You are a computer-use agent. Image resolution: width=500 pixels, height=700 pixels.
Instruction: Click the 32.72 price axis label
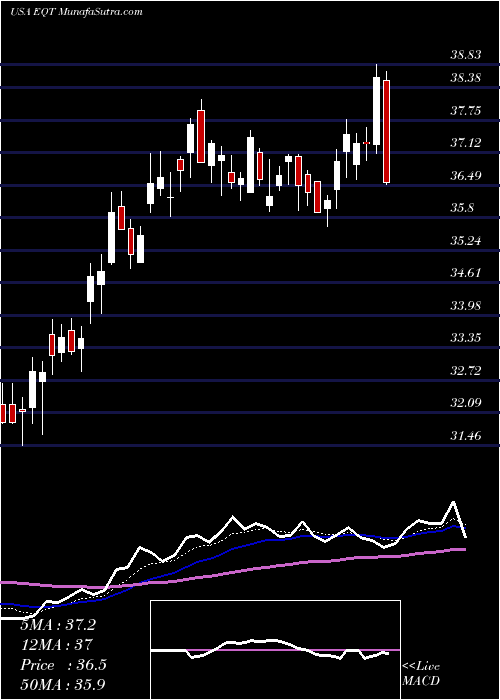tap(465, 371)
